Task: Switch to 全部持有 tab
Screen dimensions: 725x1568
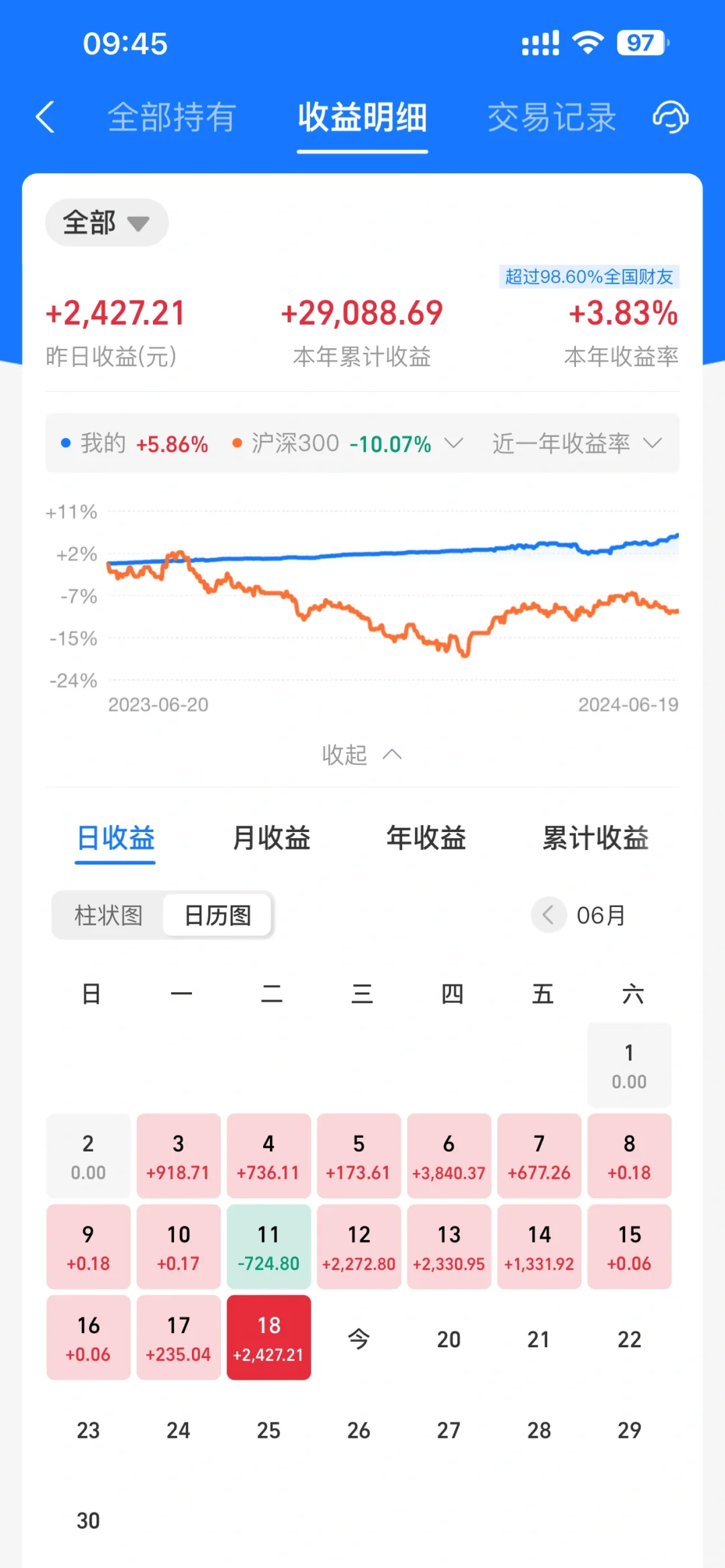Action: point(172,117)
